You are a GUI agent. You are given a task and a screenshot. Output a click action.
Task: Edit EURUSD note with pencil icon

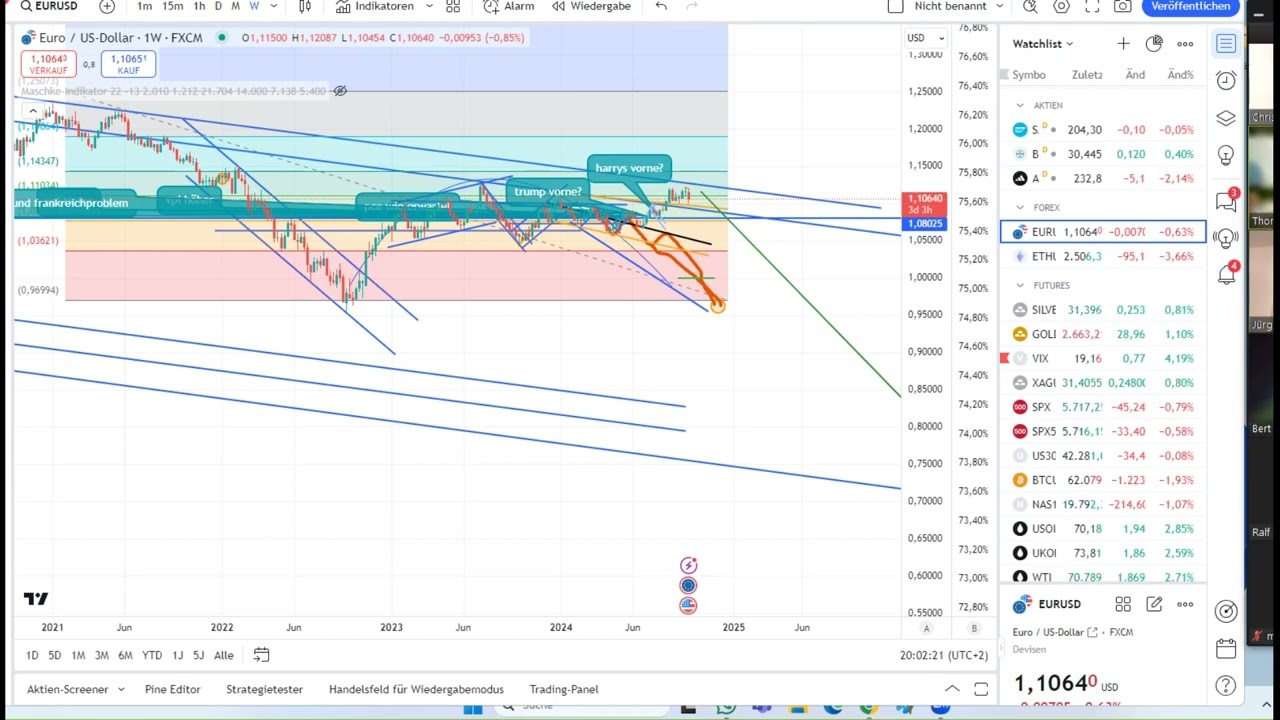[1154, 604]
